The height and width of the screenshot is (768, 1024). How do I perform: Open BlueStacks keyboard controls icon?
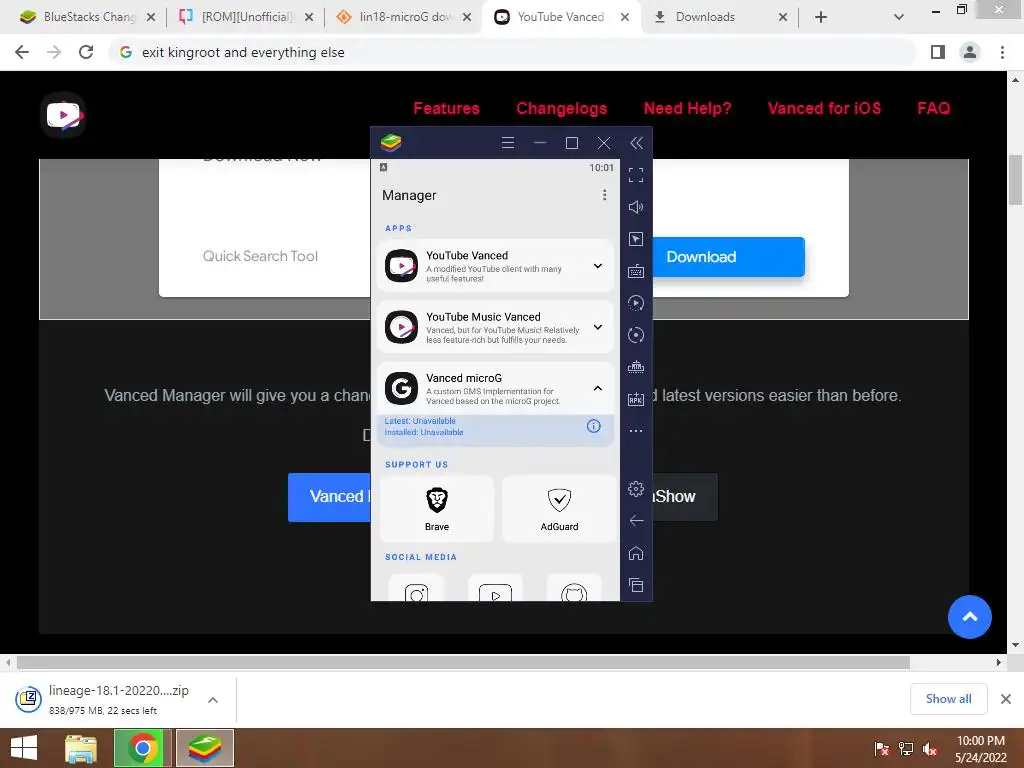tap(636, 271)
